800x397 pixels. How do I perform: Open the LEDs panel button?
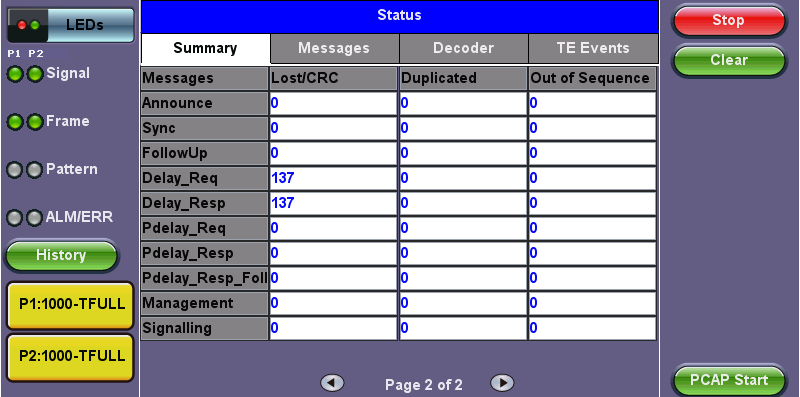pos(71,25)
